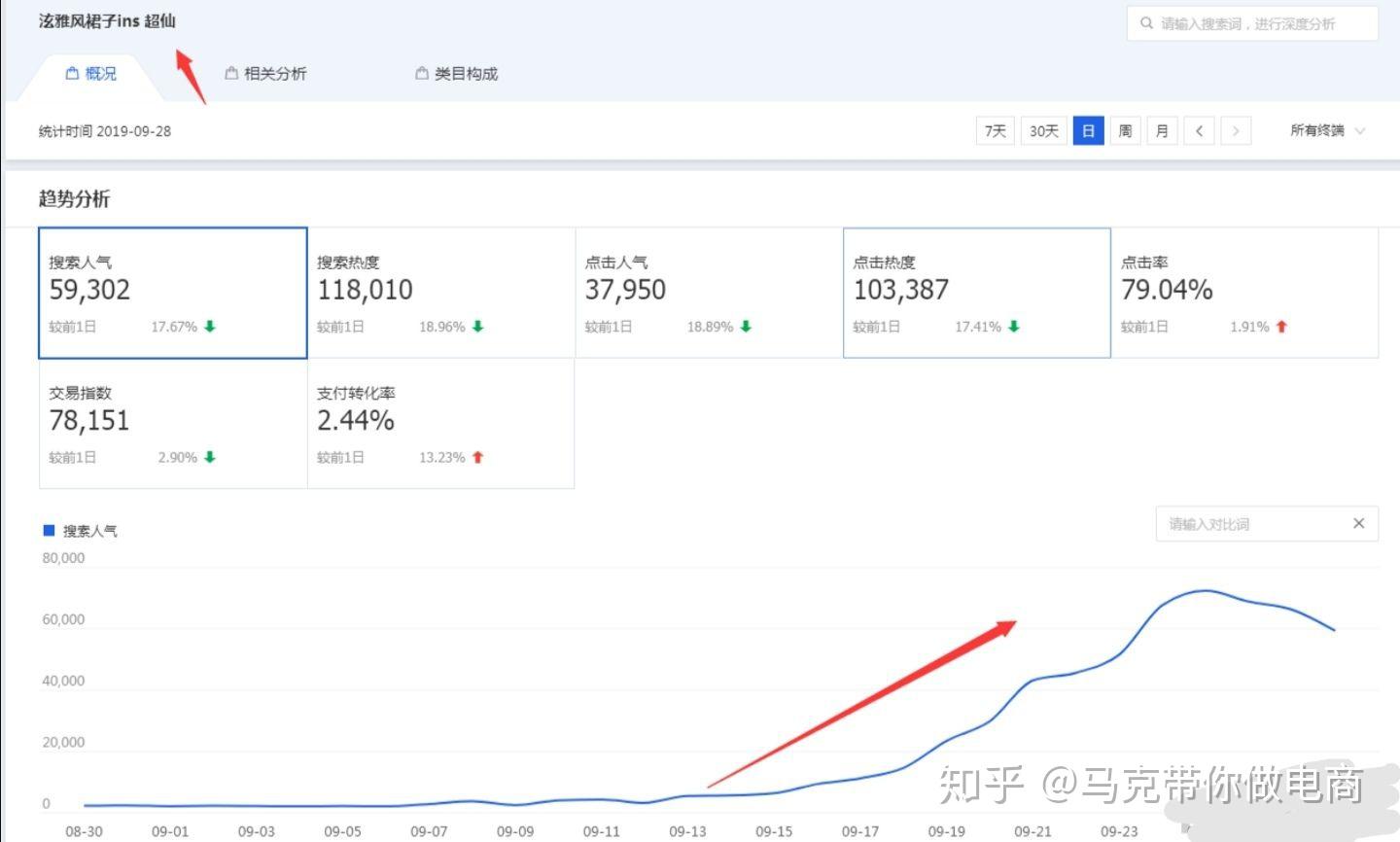
Task: Select the 点击热度 metric card
Action: pyautogui.click(x=977, y=293)
